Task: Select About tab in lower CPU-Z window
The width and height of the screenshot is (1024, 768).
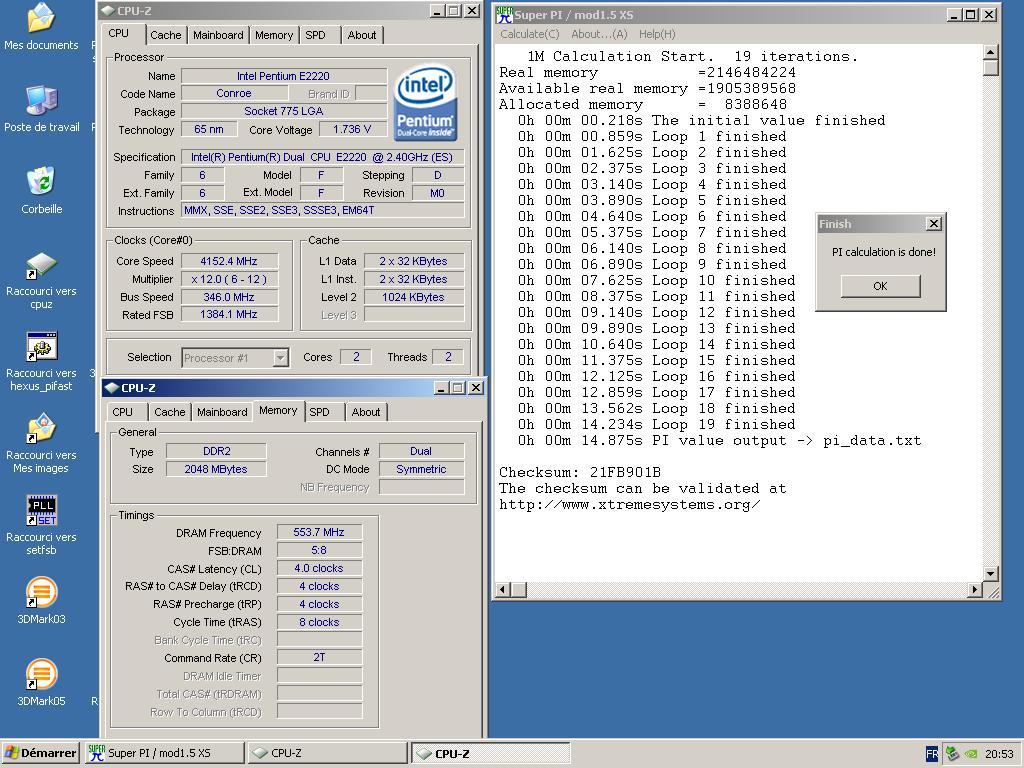Action: click(x=366, y=412)
